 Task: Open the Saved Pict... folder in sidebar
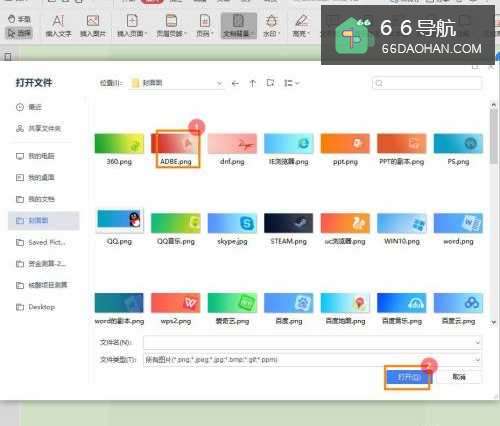(x=40, y=242)
